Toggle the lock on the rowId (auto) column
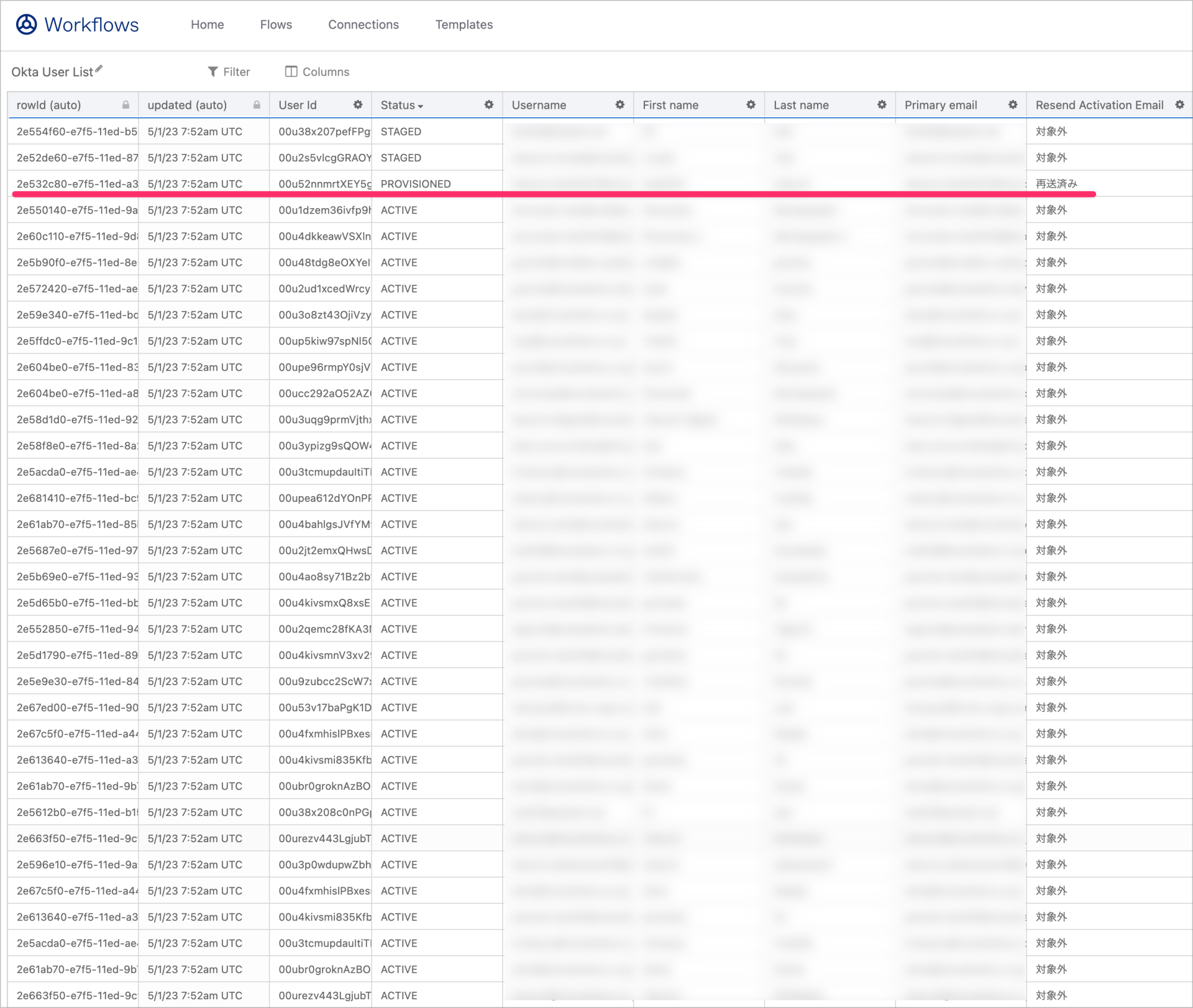1193x1008 pixels. [x=127, y=105]
